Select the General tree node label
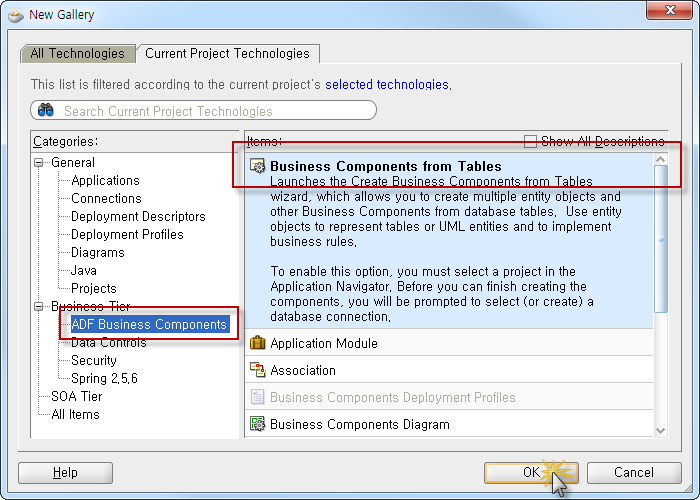 (73, 162)
